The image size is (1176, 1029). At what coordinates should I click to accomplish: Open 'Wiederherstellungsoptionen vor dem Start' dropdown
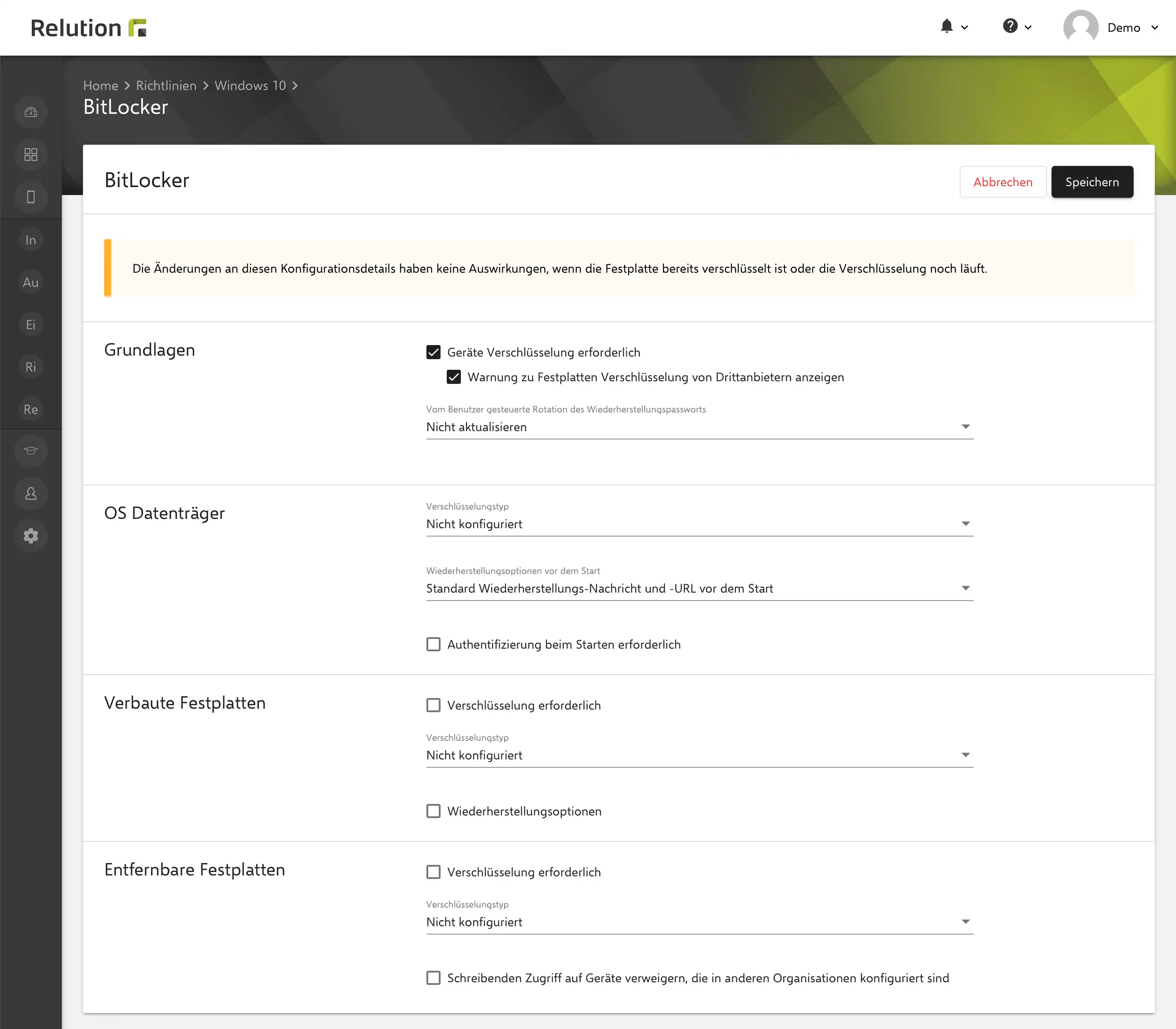coord(700,589)
